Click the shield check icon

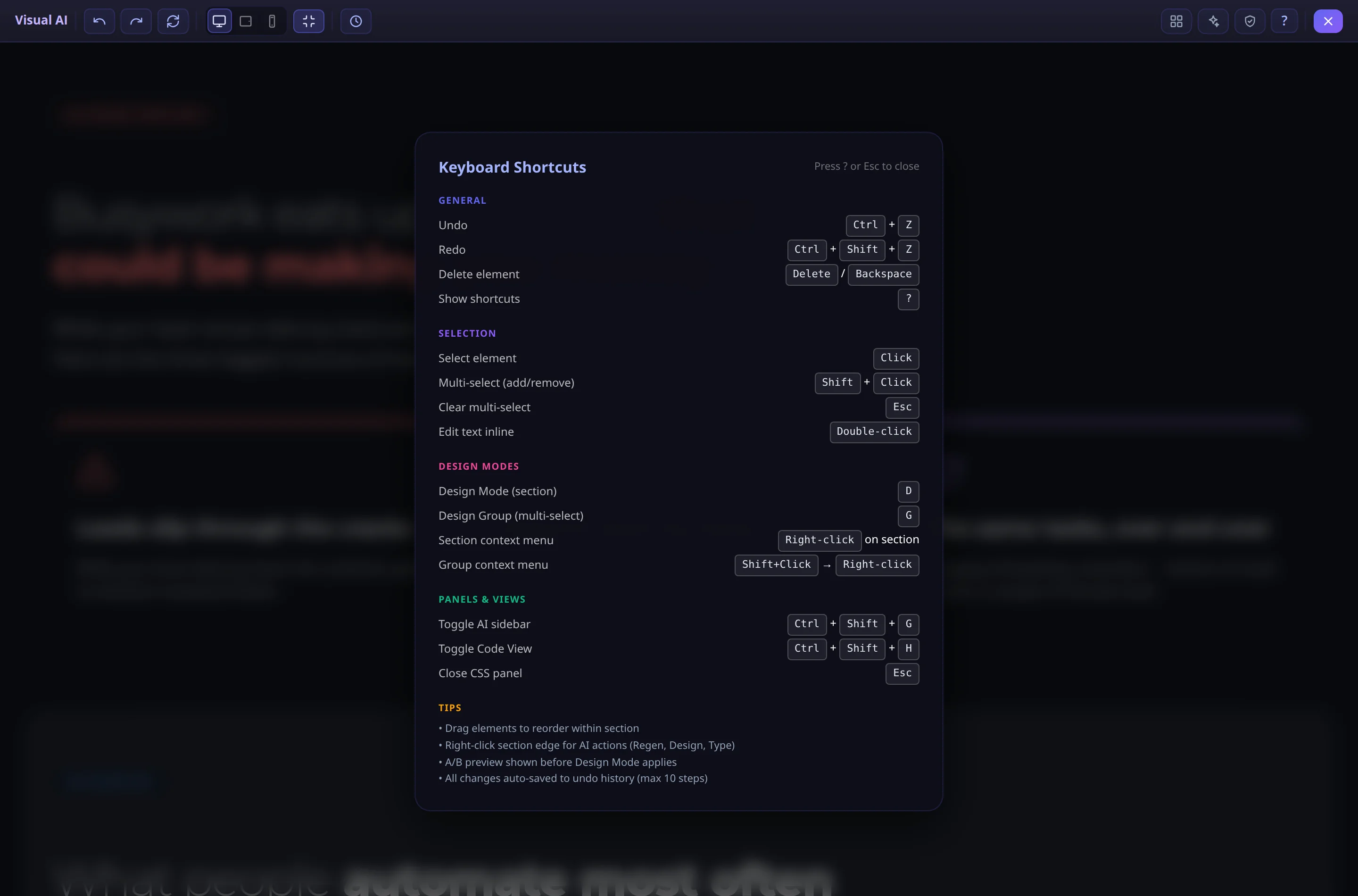tap(1250, 21)
